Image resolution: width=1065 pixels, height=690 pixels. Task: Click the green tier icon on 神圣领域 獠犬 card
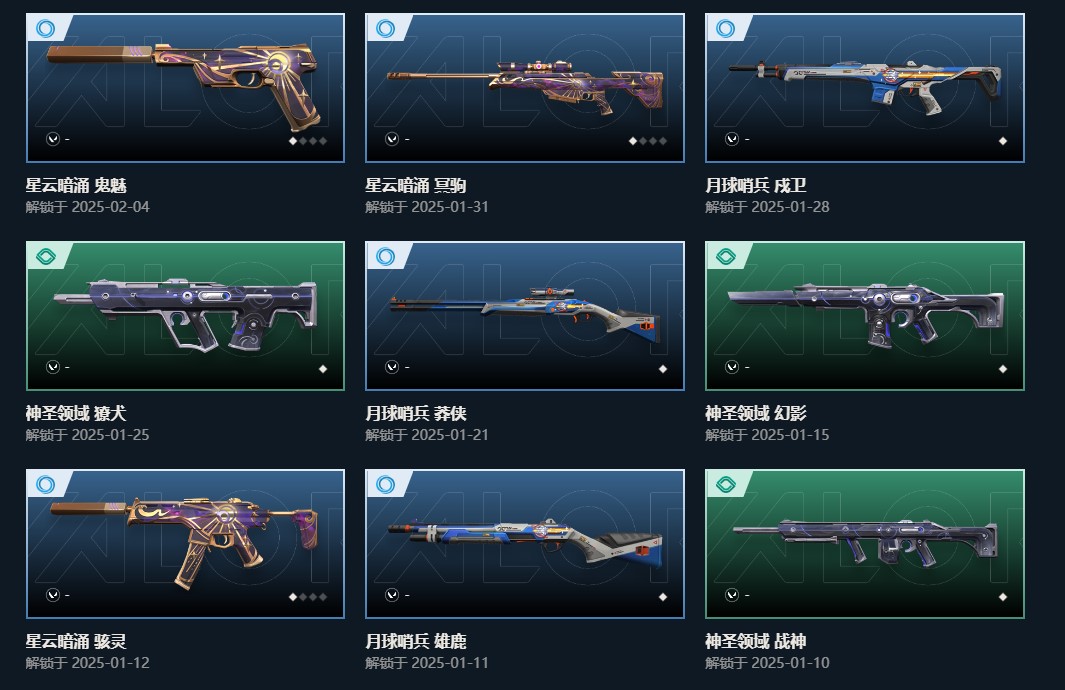point(46,257)
